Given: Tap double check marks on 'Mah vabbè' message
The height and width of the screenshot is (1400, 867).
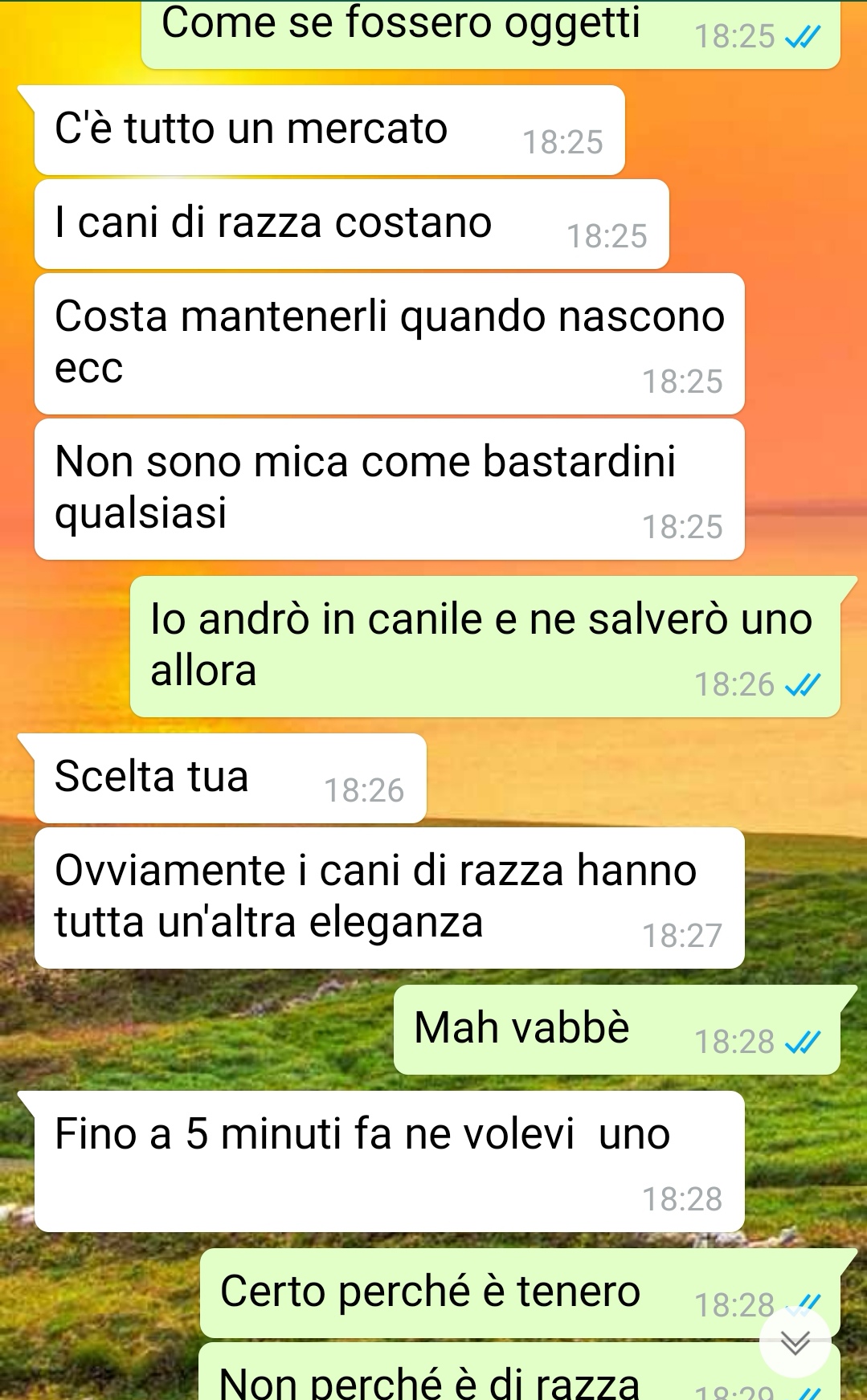Looking at the screenshot, I should click(803, 1043).
